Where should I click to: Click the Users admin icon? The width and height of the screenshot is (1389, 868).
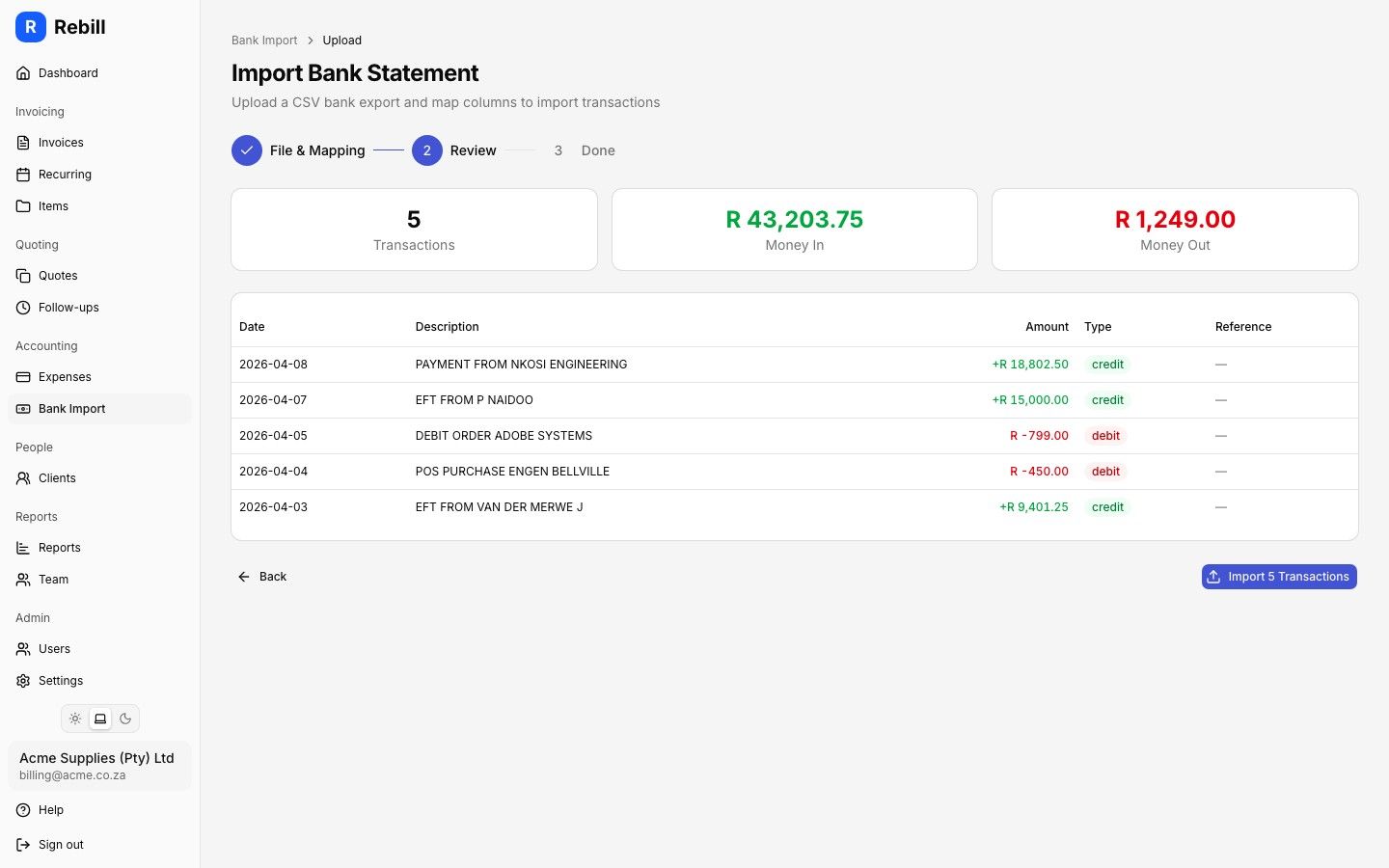[23, 649]
